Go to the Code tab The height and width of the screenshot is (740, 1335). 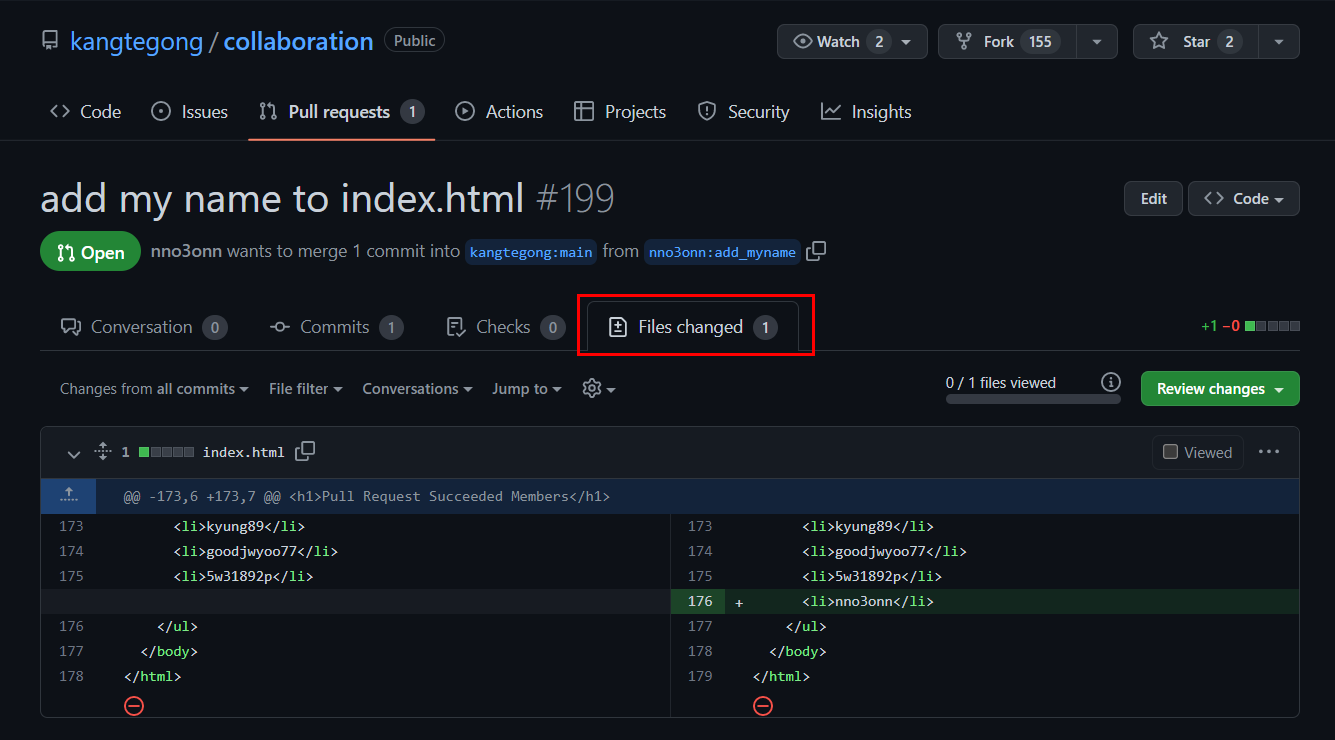[x=86, y=112]
